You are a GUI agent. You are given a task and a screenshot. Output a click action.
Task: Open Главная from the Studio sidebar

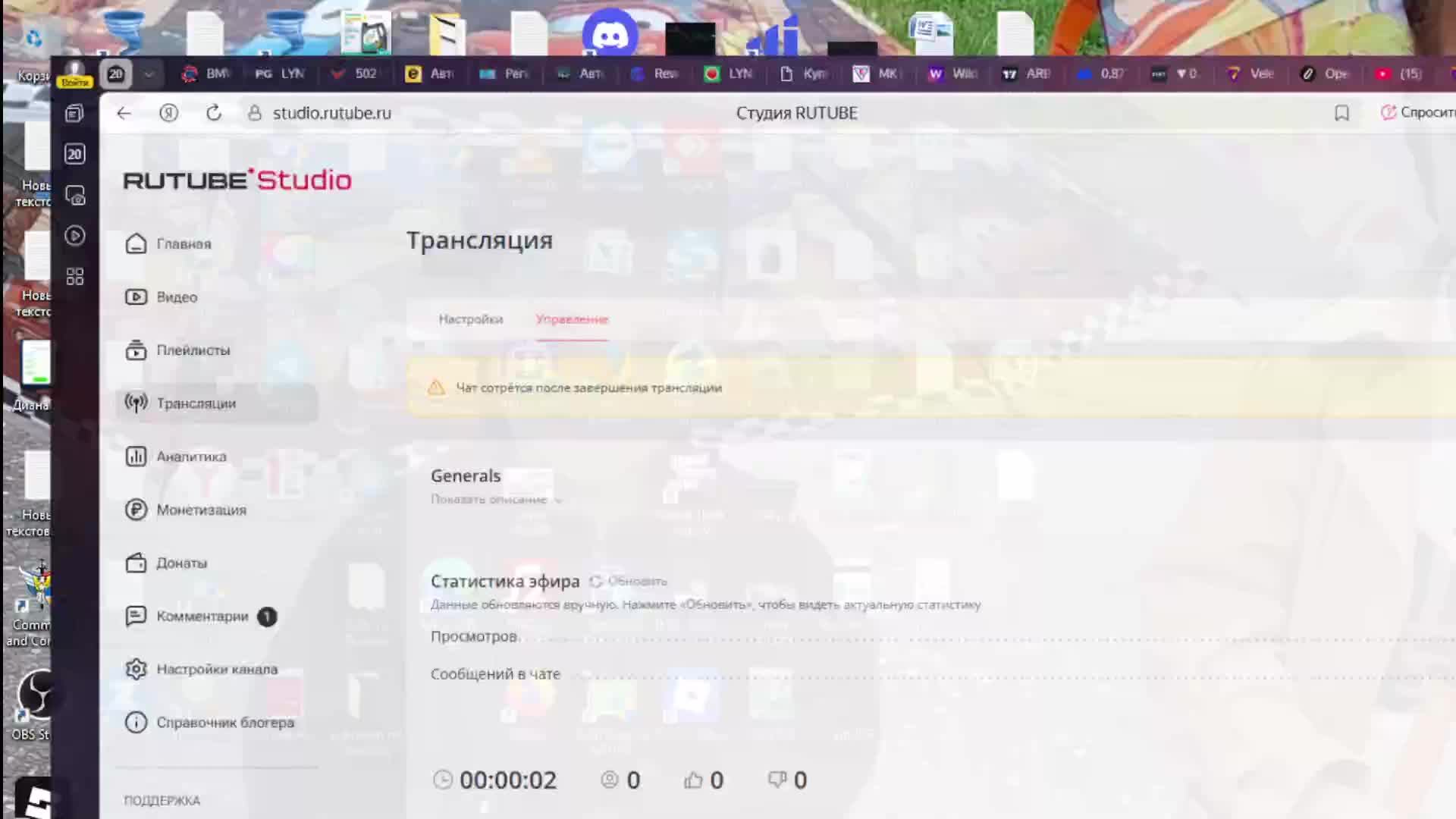tap(183, 244)
